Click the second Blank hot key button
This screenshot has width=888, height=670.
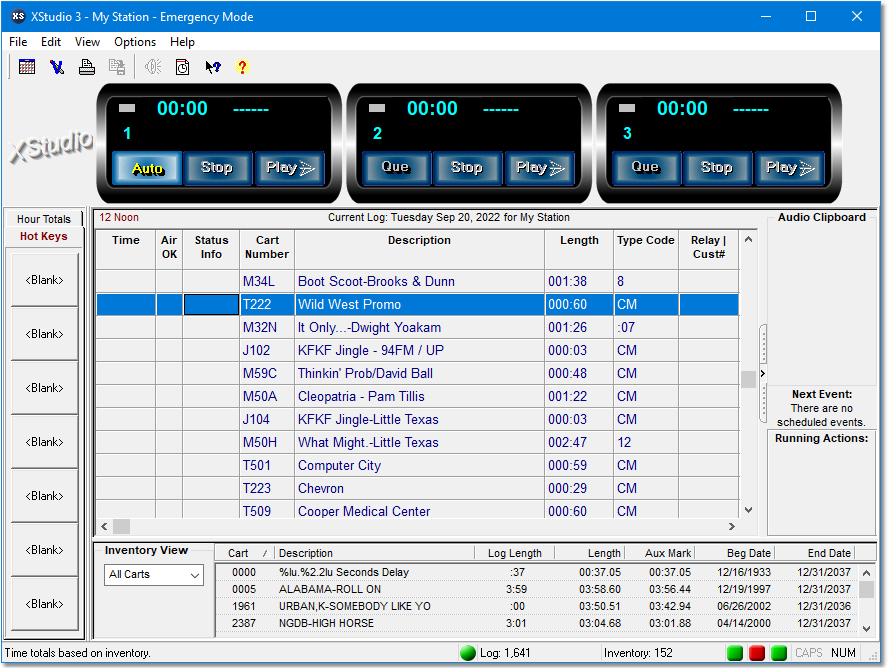pos(45,334)
